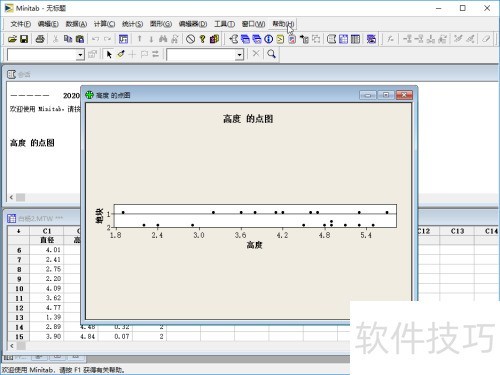Click cell with value 4.77
This screenshot has height=375, width=500.
47,307
